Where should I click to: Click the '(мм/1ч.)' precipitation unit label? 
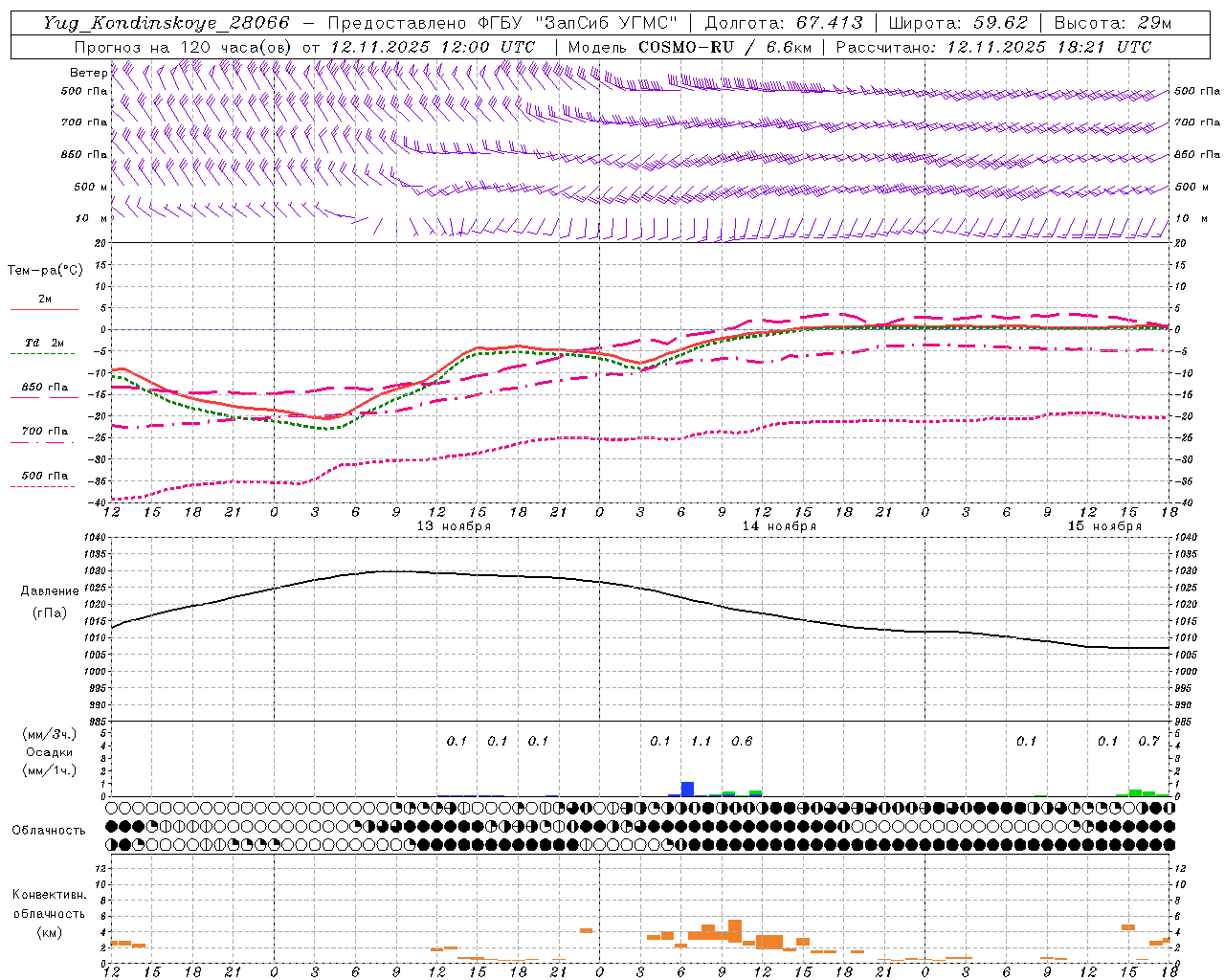[x=50, y=770]
